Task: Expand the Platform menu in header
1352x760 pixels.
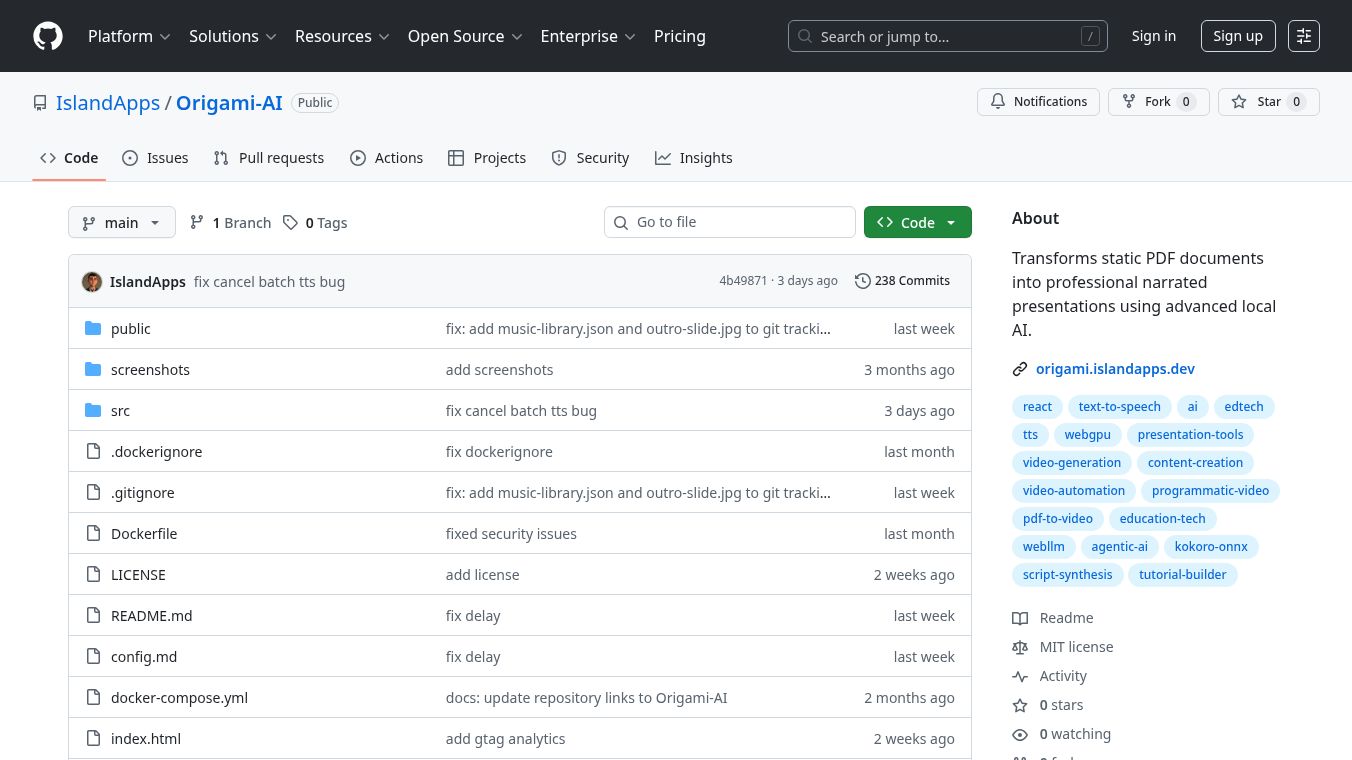Action: pos(129,36)
